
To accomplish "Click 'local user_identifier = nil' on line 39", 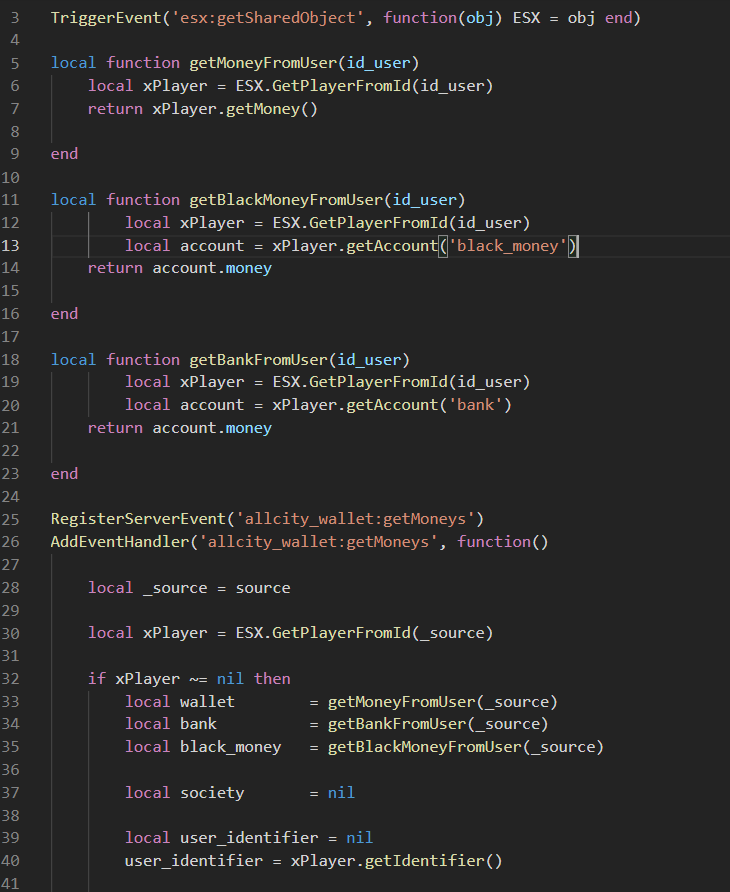I will (x=249, y=838).
